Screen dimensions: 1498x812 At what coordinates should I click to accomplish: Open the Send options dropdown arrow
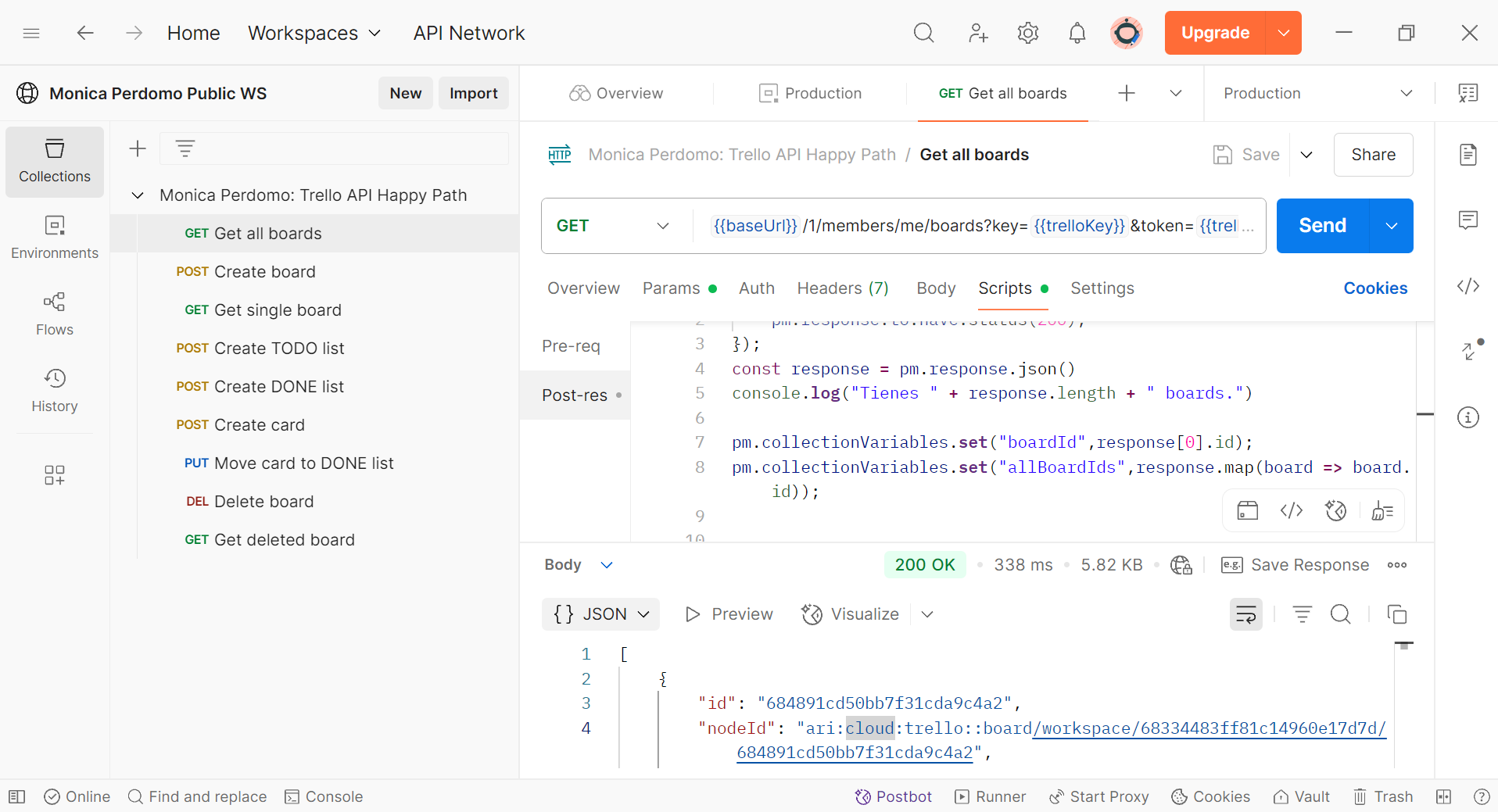click(x=1392, y=226)
